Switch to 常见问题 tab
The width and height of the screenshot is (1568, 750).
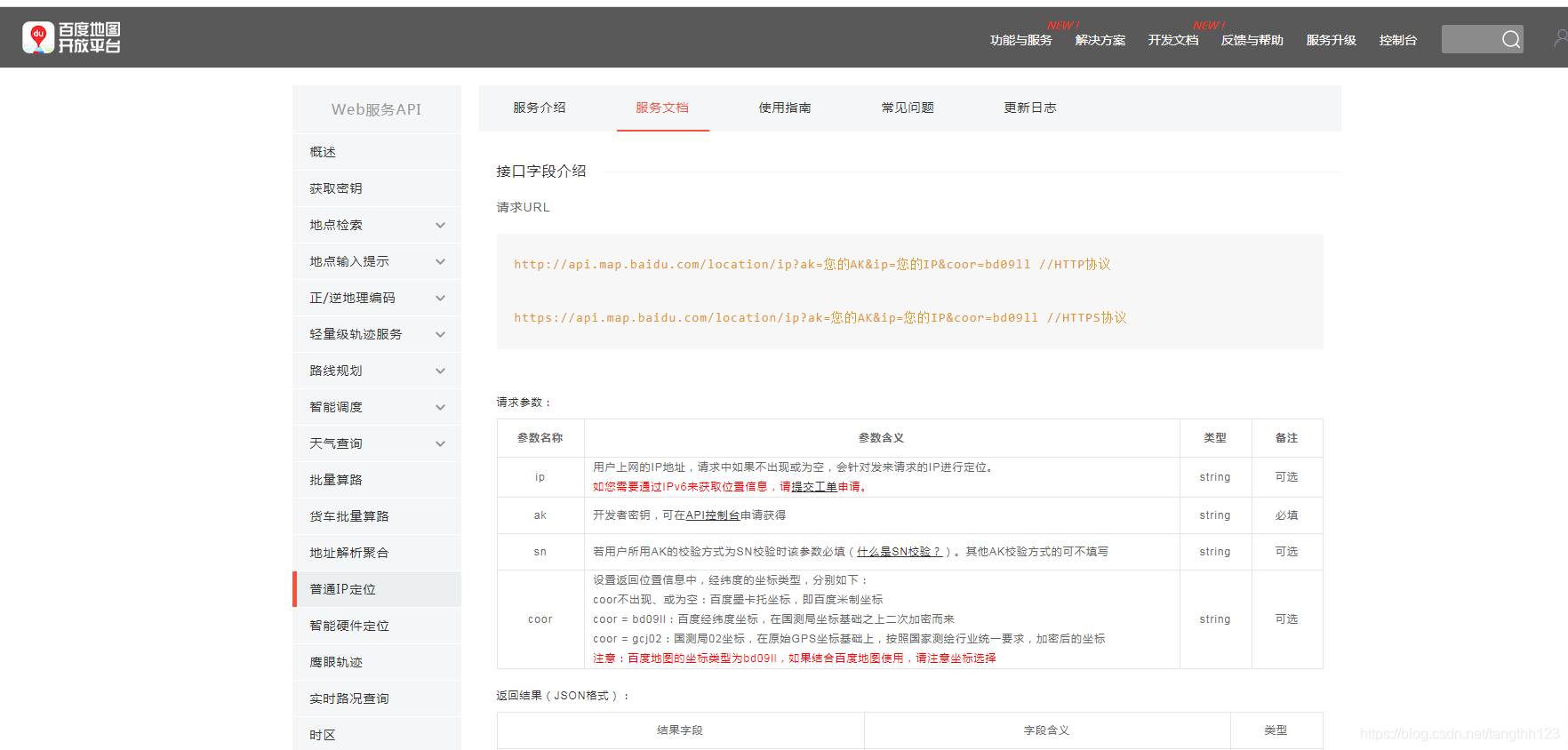tap(908, 108)
